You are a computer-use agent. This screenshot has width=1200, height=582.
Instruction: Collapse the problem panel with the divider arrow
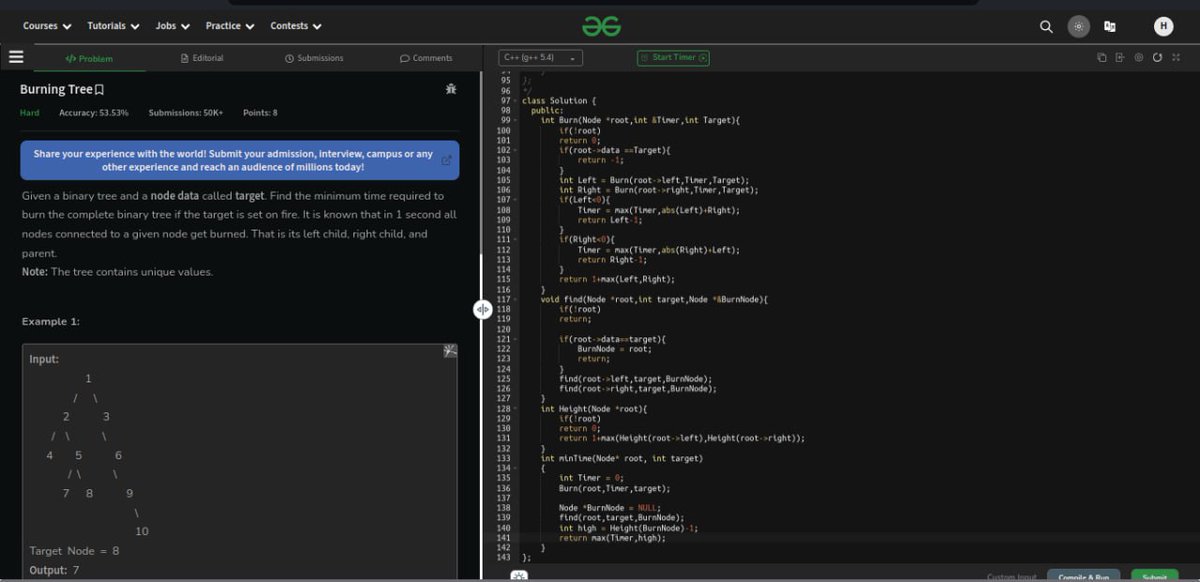coord(483,310)
